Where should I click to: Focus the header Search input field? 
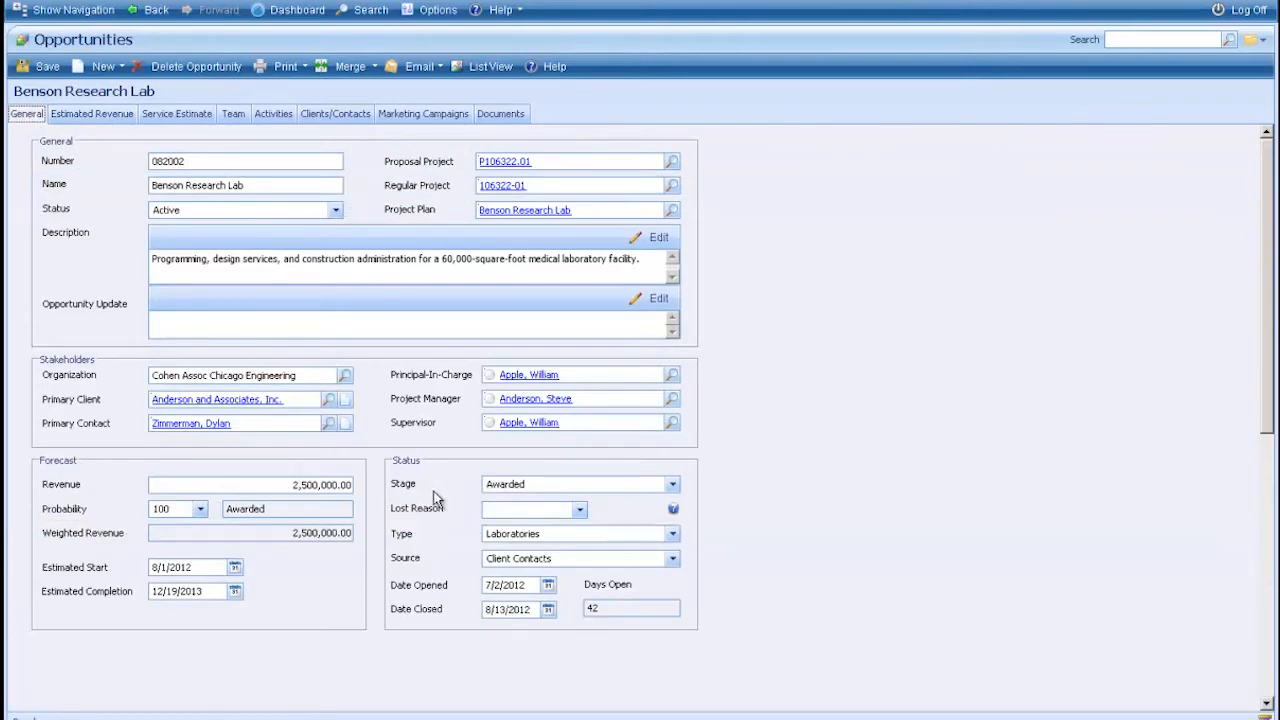pos(1163,40)
